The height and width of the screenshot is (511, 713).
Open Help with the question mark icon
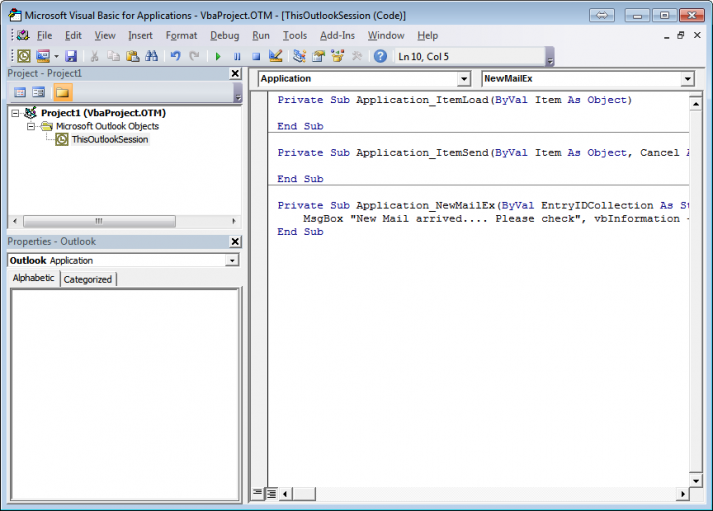tap(380, 57)
